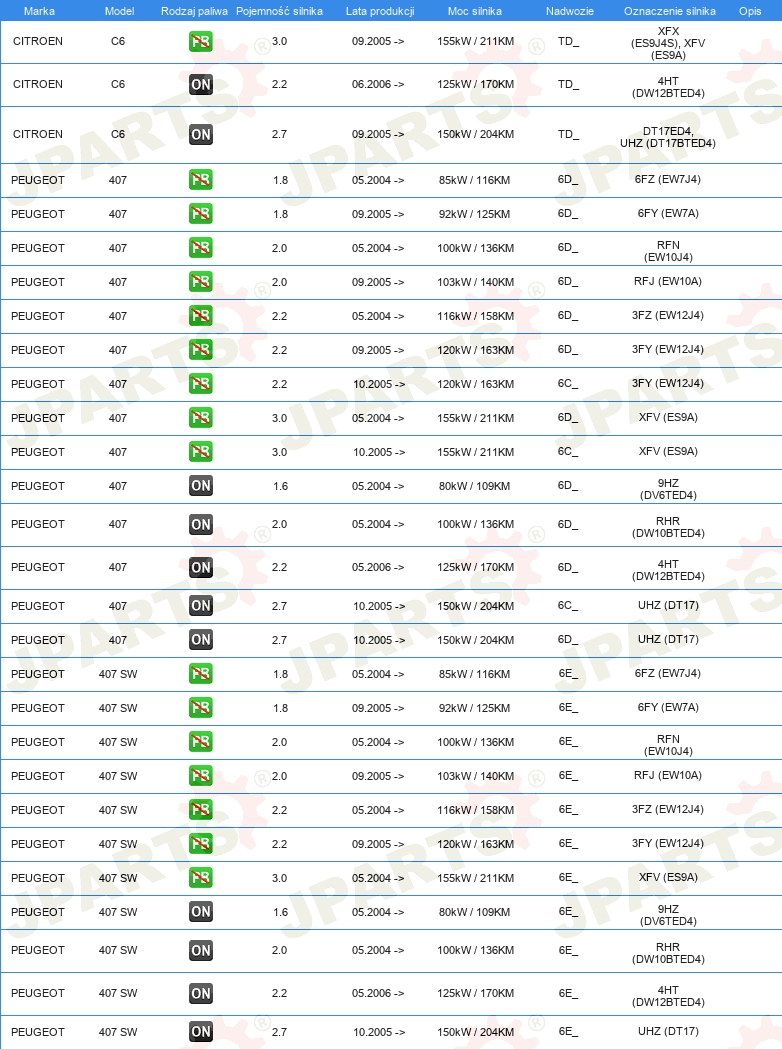782x1049 pixels.
Task: Click 'RFJ (EW10A)' in the 407 SW row
Action: [x=668, y=775]
